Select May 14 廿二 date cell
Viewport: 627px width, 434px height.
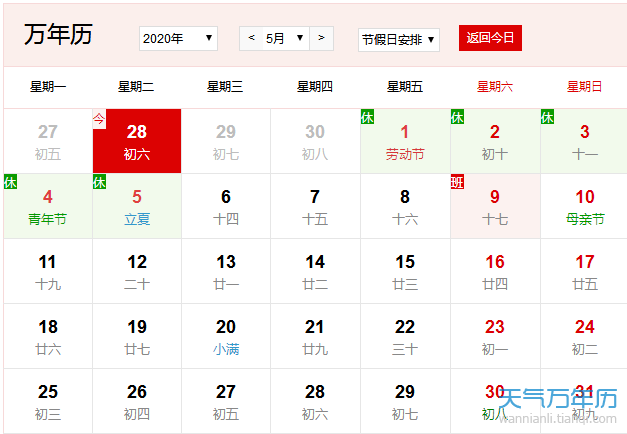tap(315, 271)
